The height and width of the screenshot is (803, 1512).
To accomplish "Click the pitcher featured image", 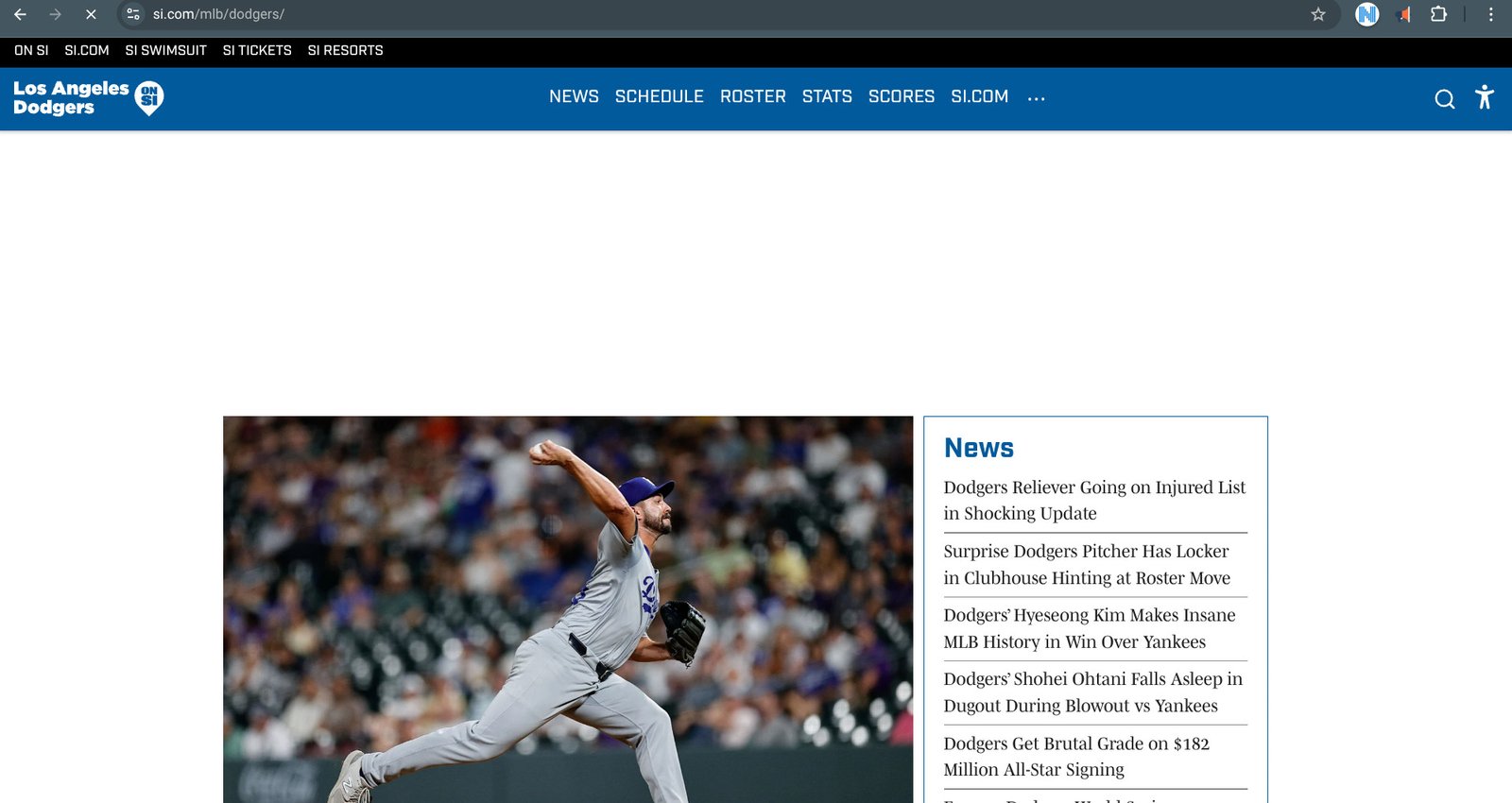I will point(567,609).
